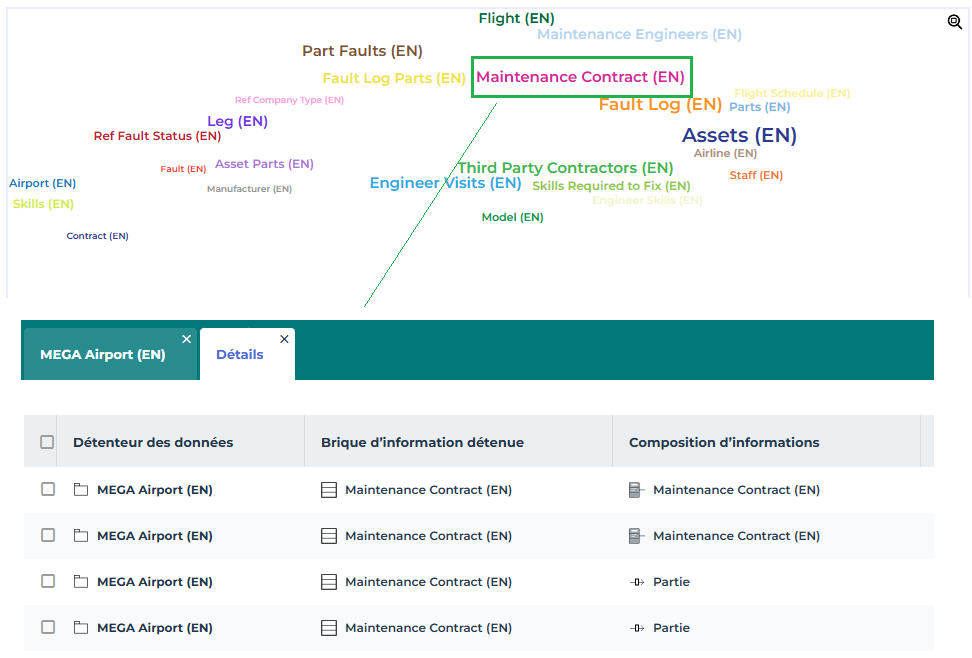Switch to the MEGA Airport (EN) tab
972x658 pixels.
pyautogui.click(x=102, y=355)
